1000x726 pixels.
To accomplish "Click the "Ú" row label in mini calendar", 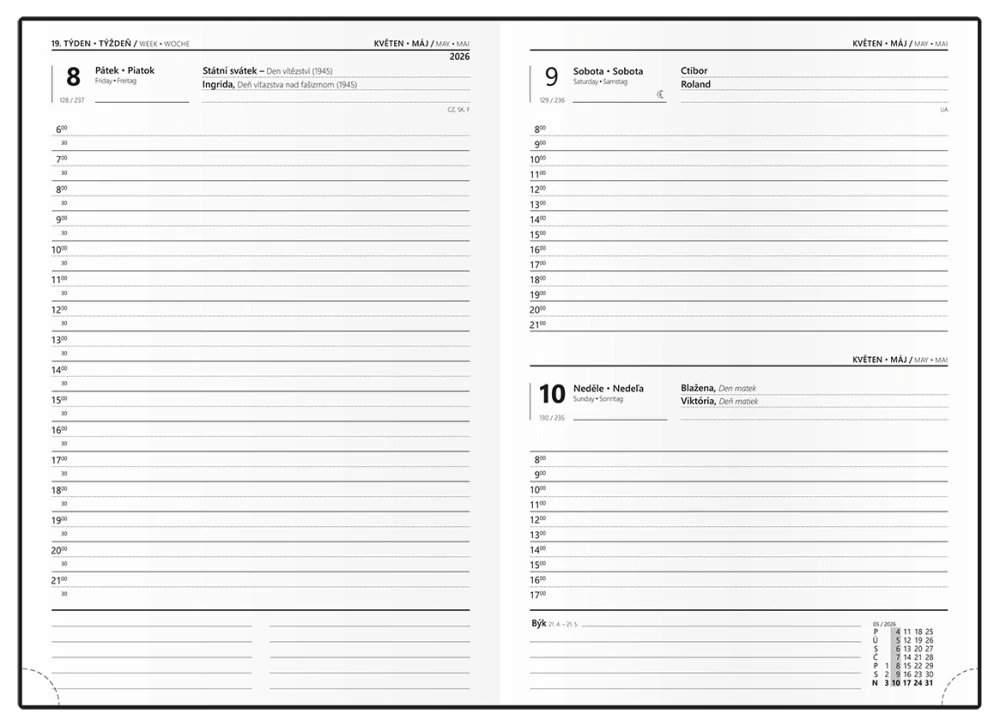I will pos(876,640).
